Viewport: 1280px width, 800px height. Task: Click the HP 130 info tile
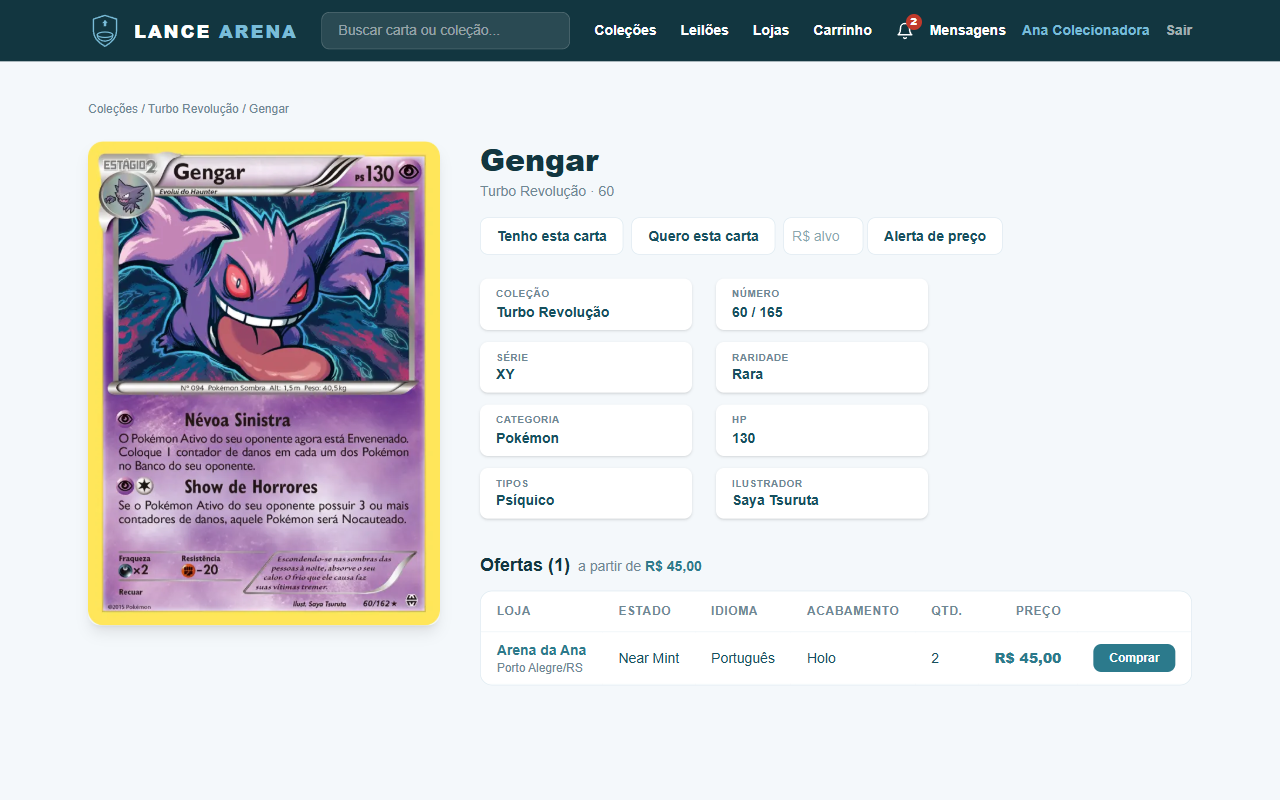click(822, 430)
